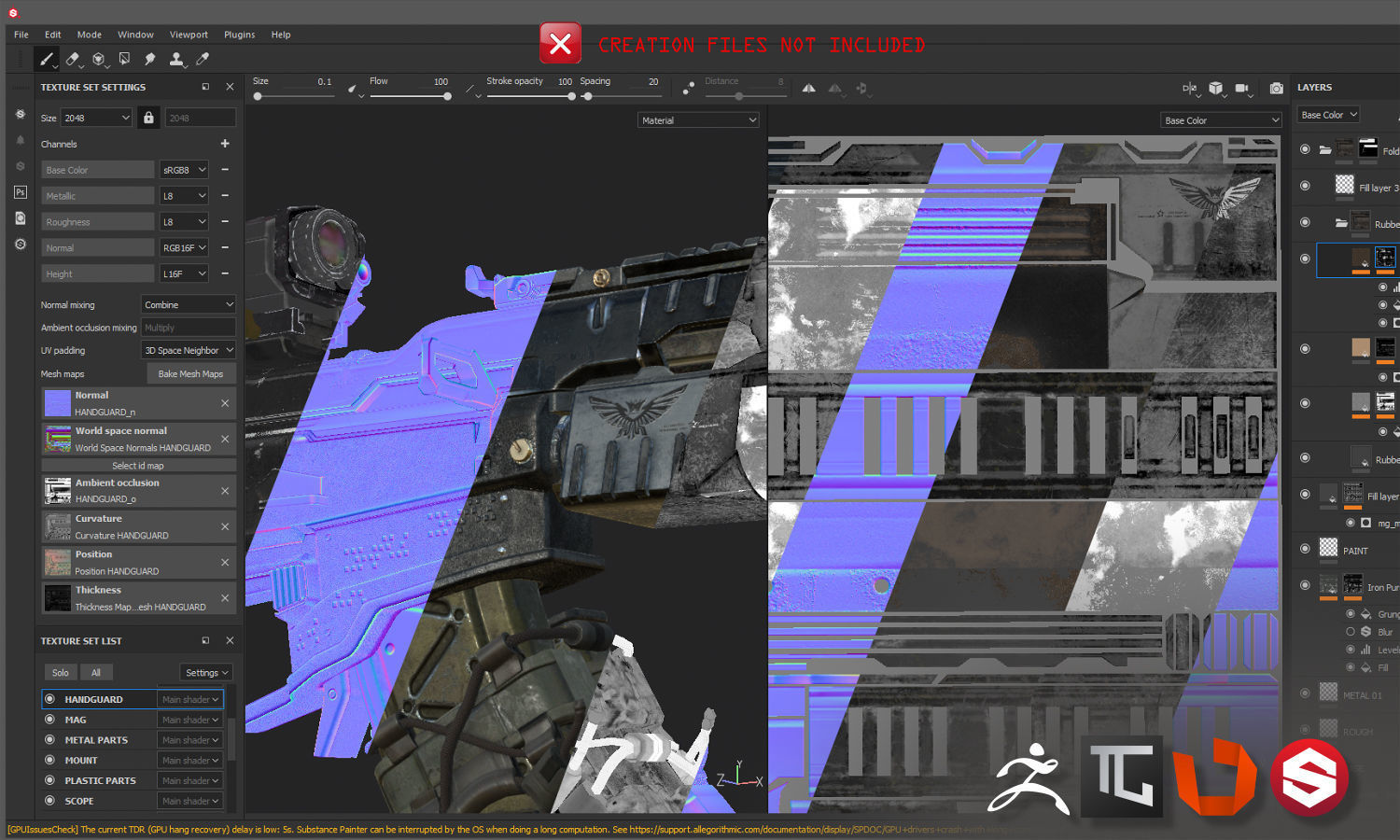Remove the Ambient occlusion mesh map
The height and width of the screenshot is (840, 1400).
[225, 491]
